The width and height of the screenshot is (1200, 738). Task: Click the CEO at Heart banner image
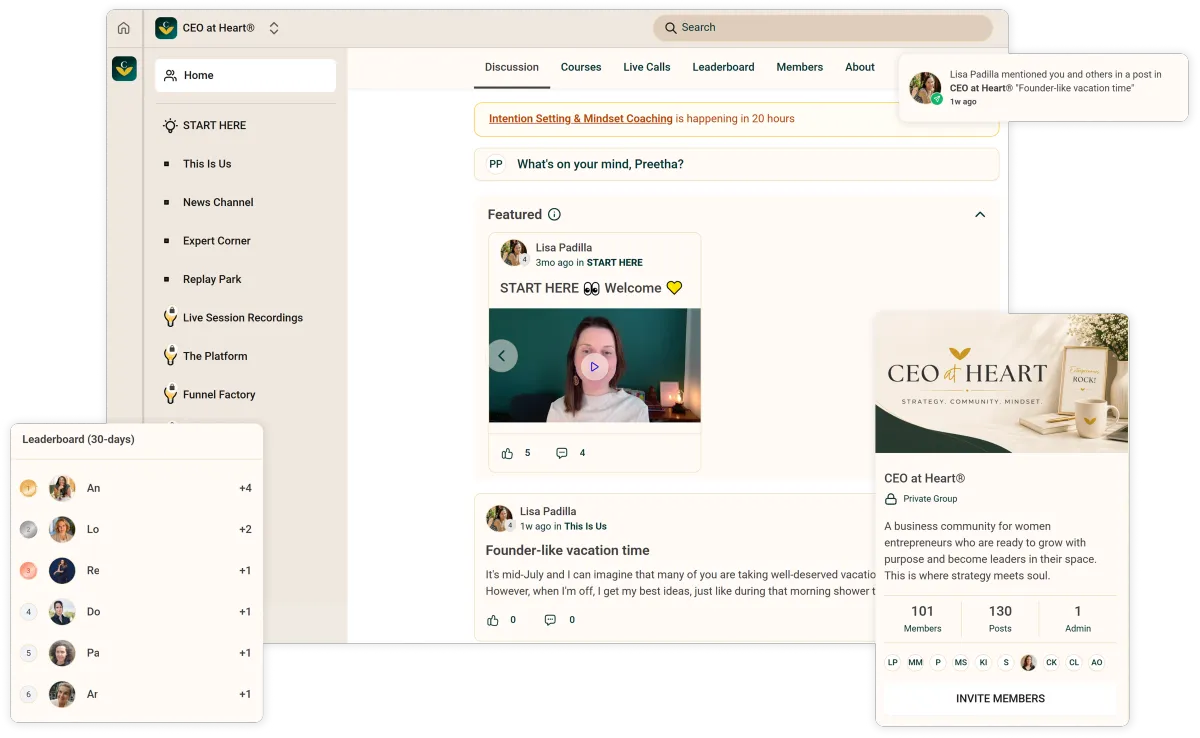[1002, 384]
